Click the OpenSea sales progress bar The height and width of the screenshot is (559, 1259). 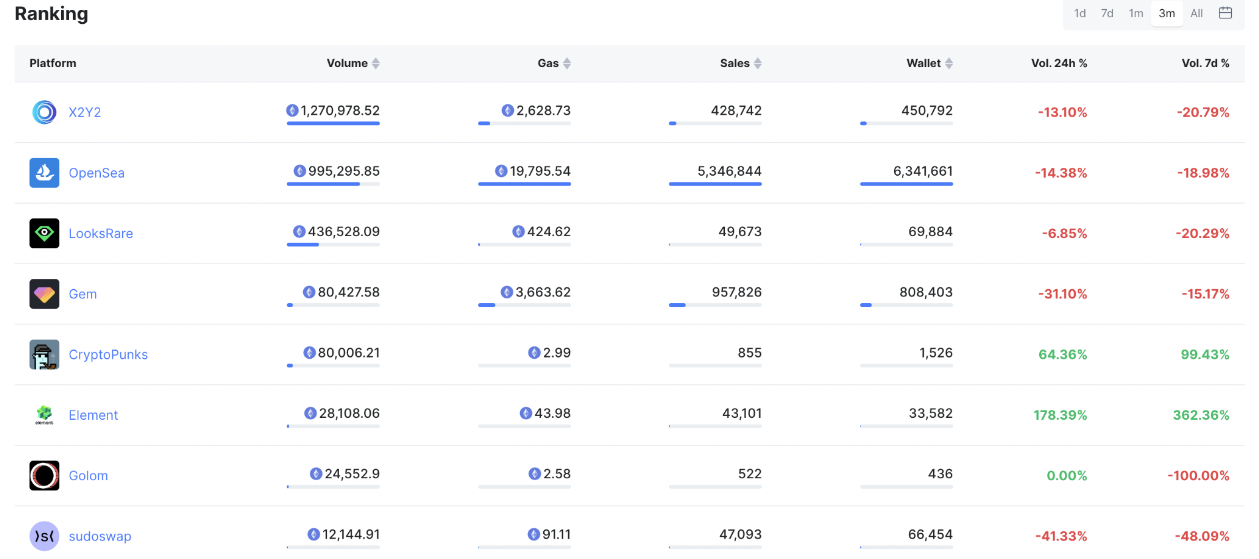click(715, 184)
